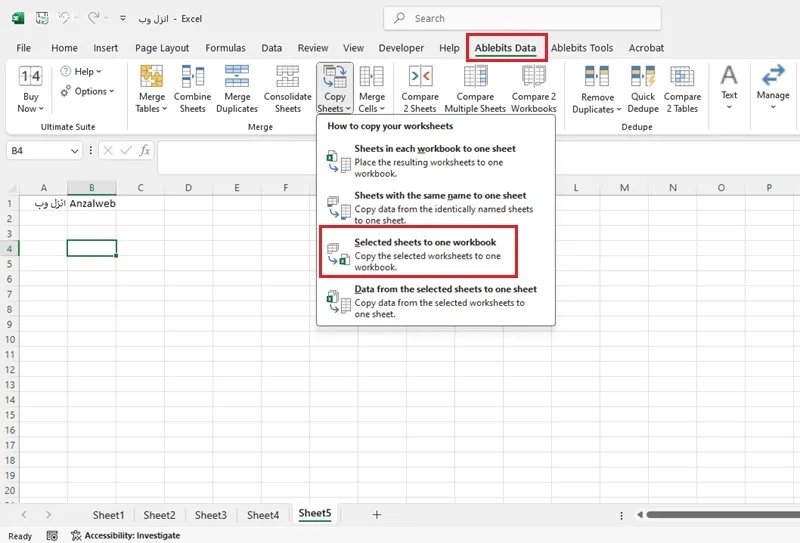This screenshot has width=800, height=543.
Task: Click the horizontal scrollbar
Action: 722,514
